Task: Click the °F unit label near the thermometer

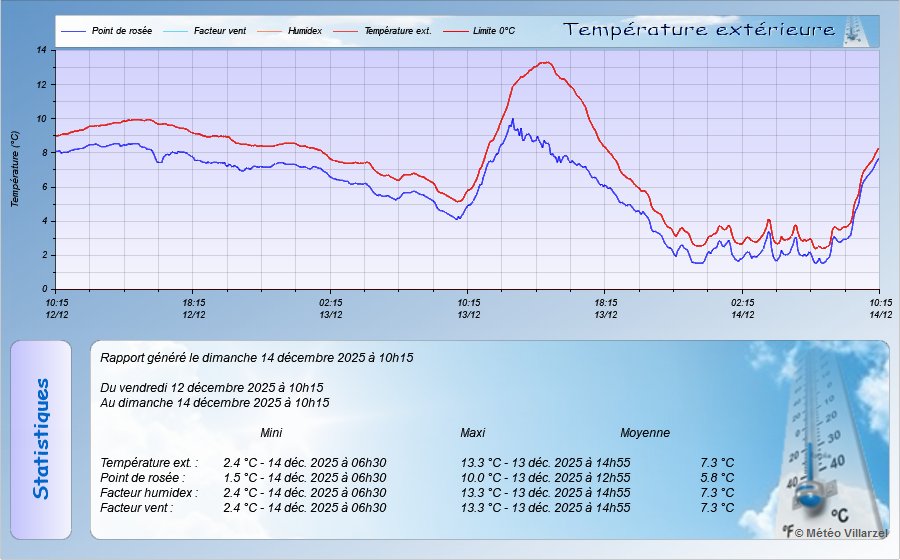Action: tap(788, 532)
